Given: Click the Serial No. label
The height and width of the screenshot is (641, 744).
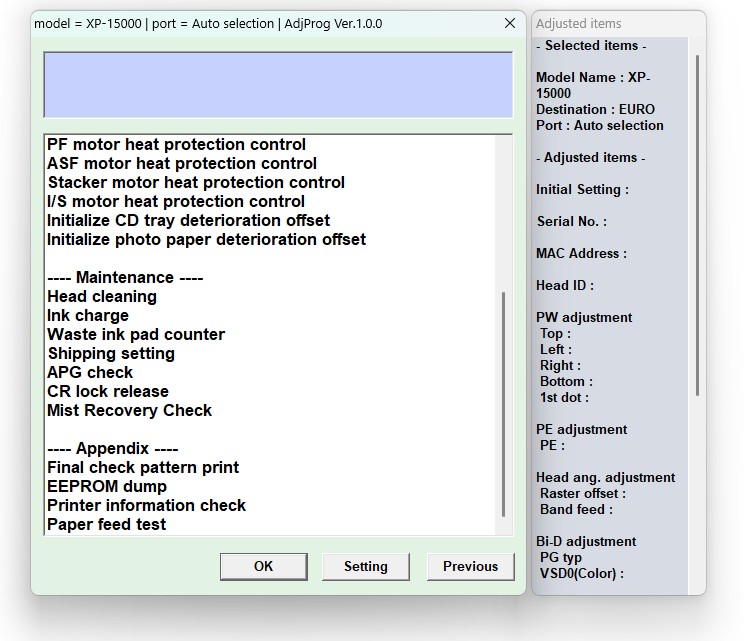Looking at the screenshot, I should click(x=572, y=222).
